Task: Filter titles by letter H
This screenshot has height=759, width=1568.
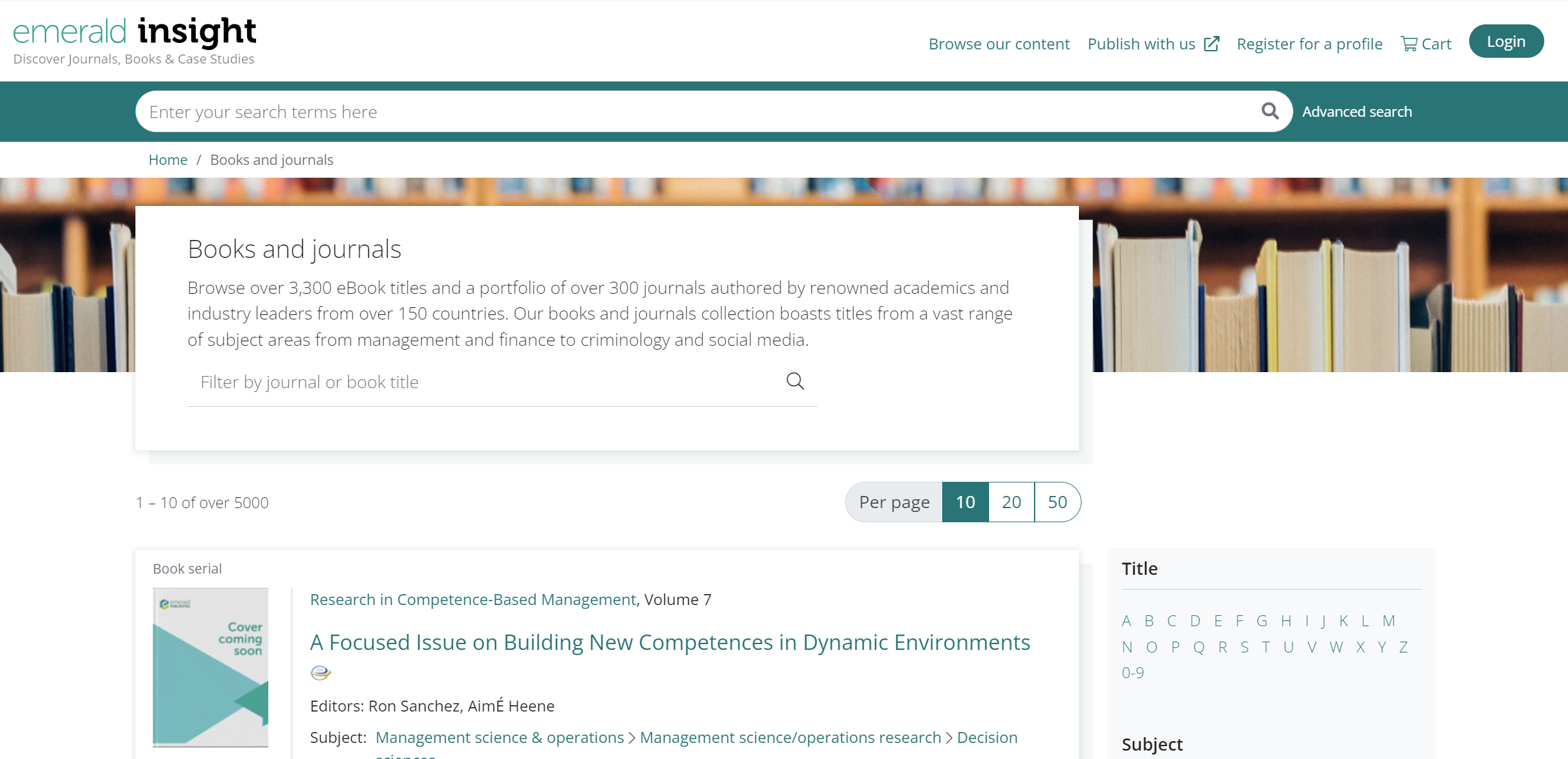Action: 1286,621
